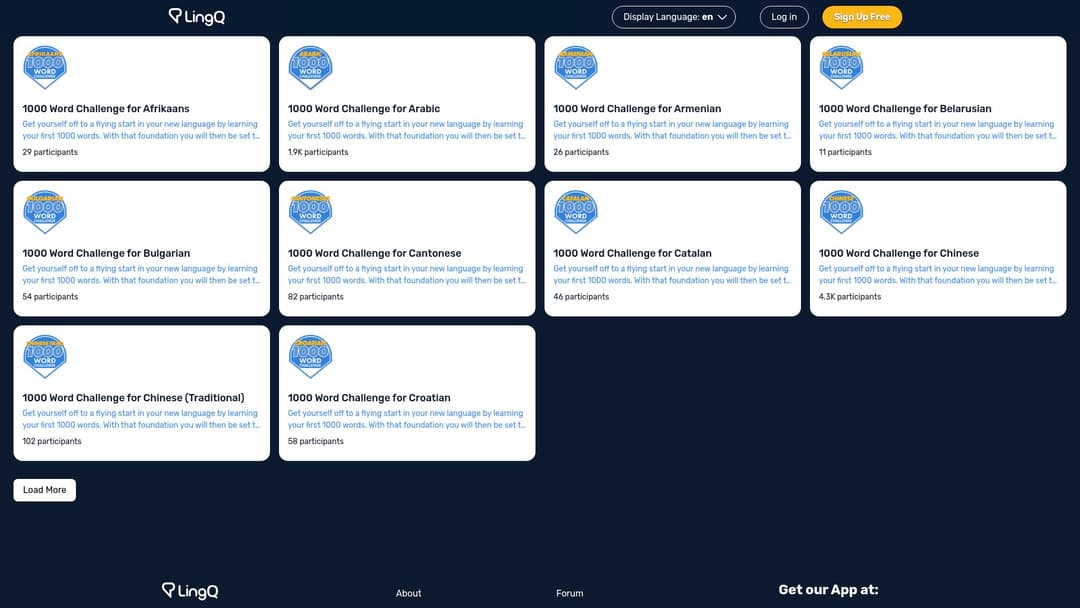Open 1000 Word Challenge for Afrikaans title
Viewport: 1080px width, 608px height.
106,109
